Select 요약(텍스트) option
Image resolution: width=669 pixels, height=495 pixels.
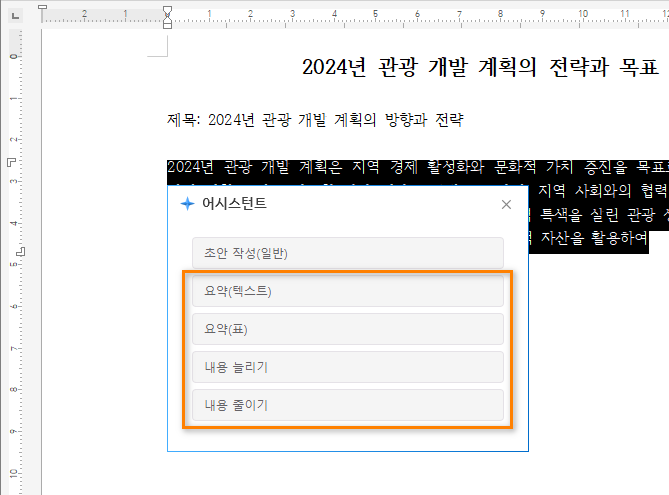point(348,291)
